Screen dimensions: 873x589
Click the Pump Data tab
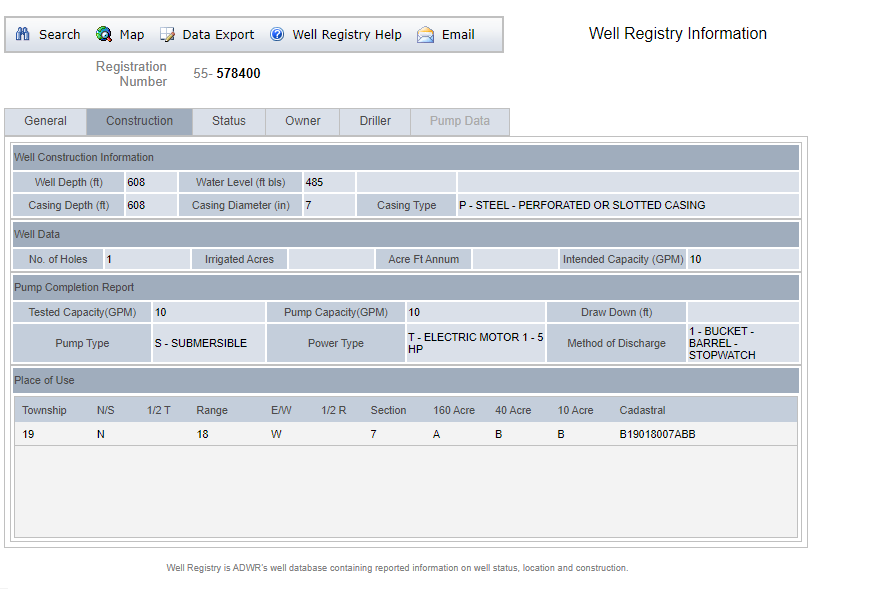(460, 121)
